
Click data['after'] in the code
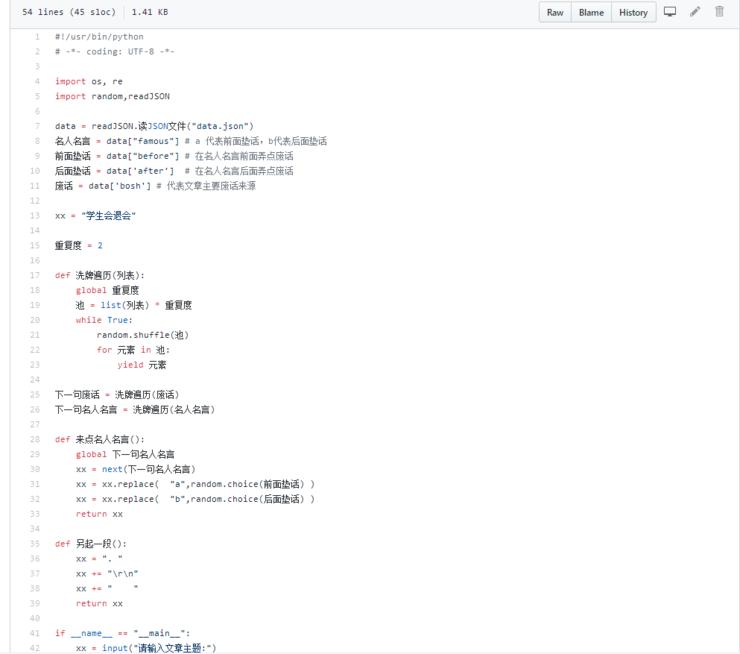click(140, 171)
